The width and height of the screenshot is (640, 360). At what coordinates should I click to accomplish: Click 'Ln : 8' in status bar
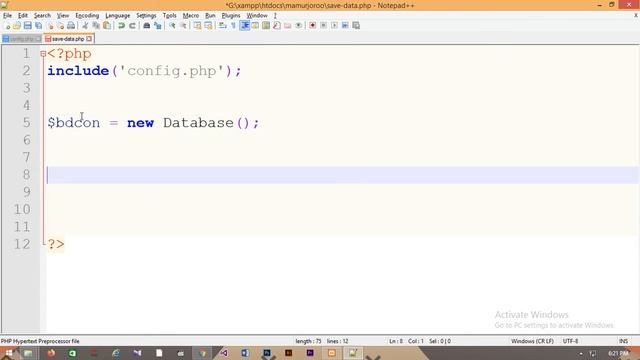pyautogui.click(x=396, y=341)
